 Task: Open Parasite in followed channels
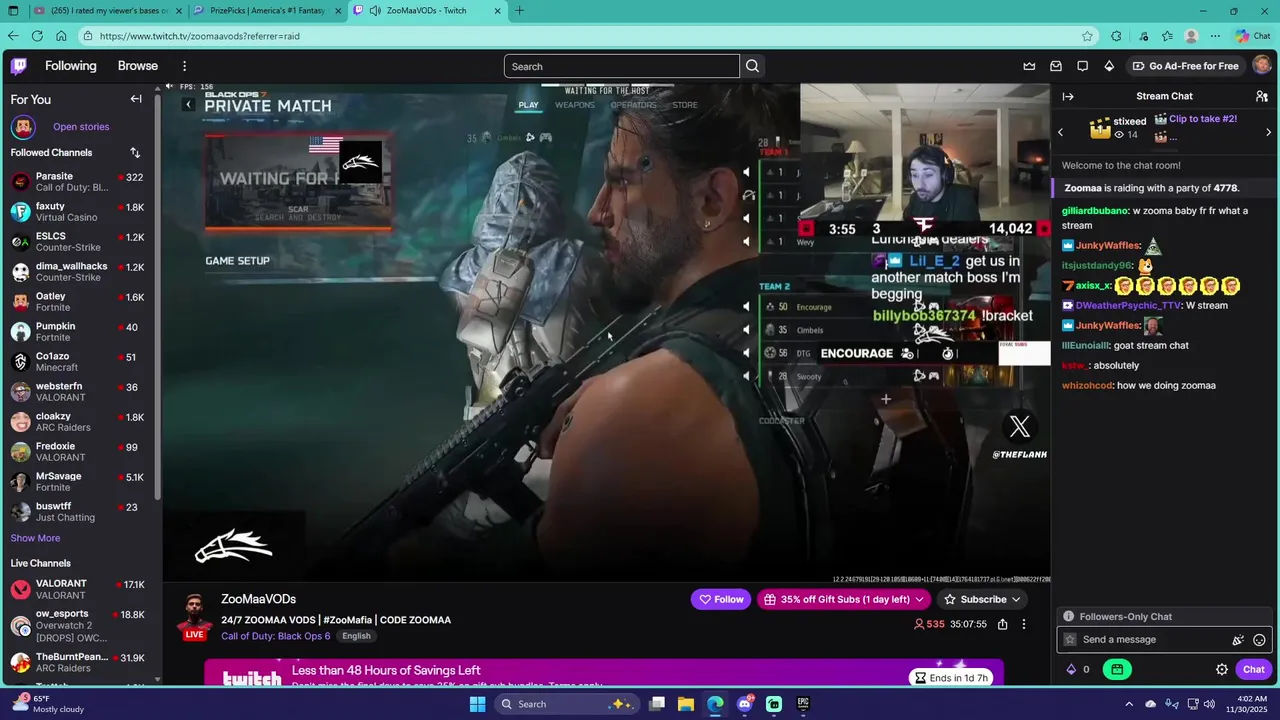click(77, 182)
